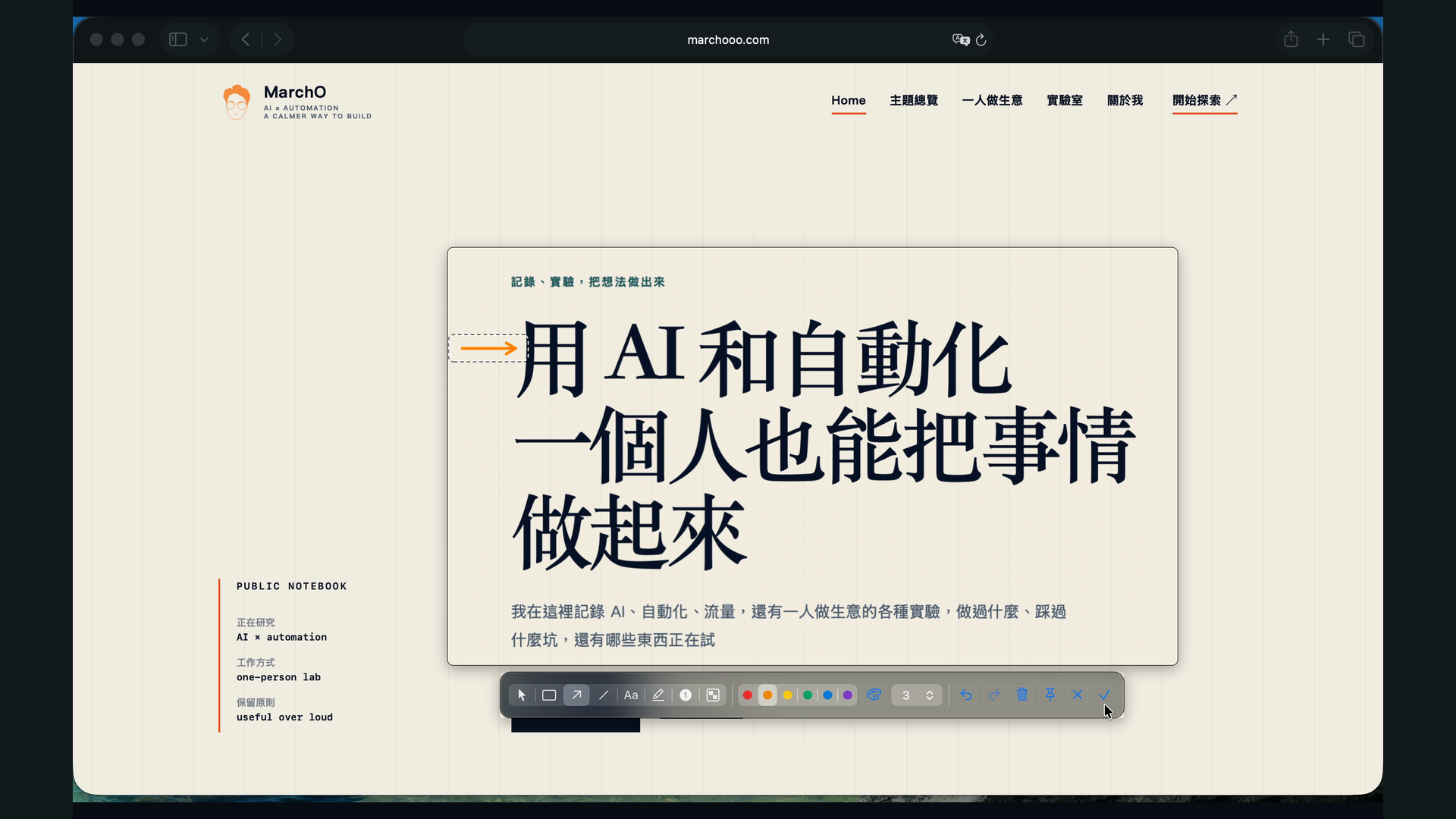Choose the orange color swatch
This screenshot has width=1456, height=819.
point(767,695)
